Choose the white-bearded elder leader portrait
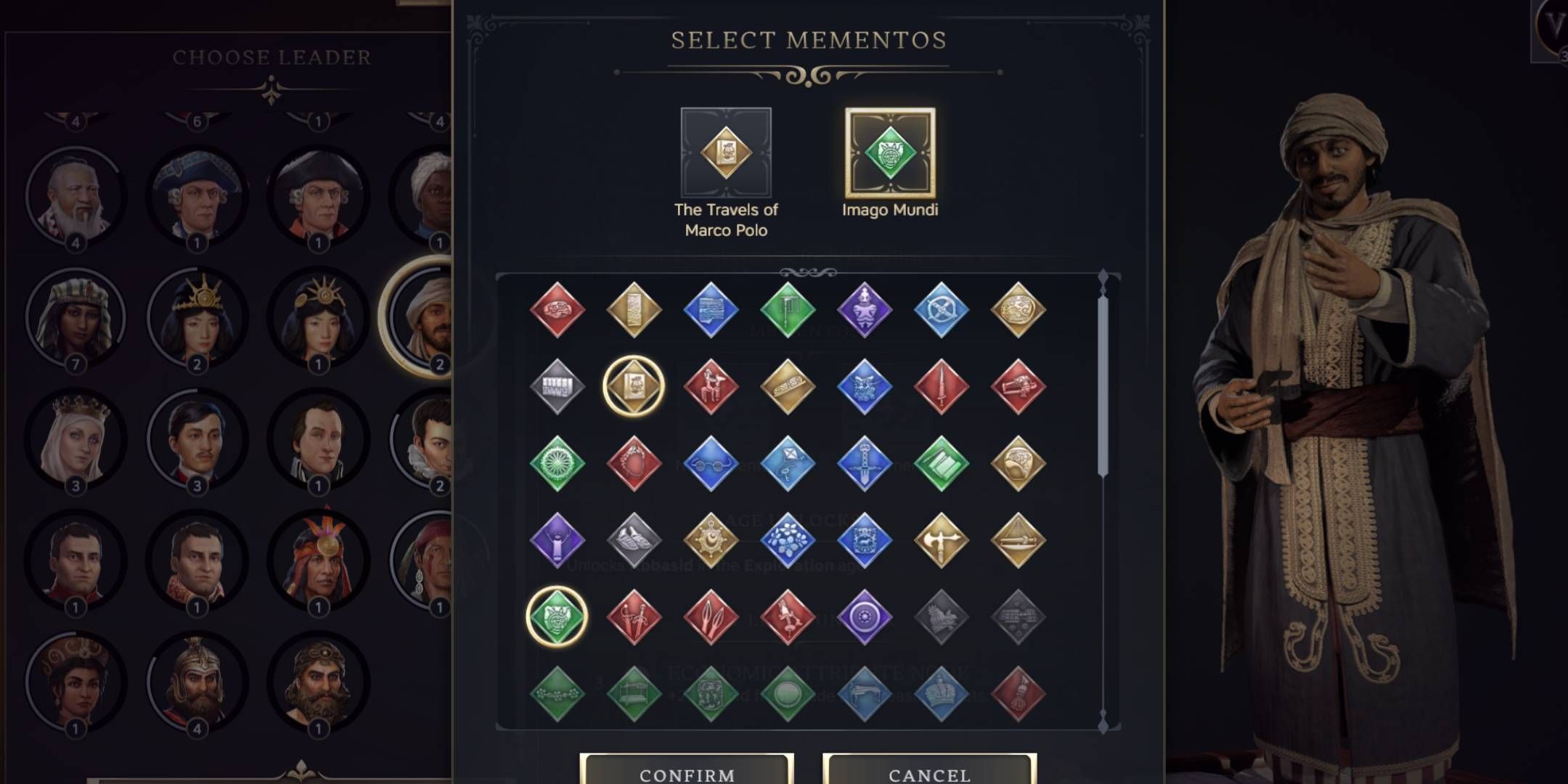 pyautogui.click(x=75, y=197)
